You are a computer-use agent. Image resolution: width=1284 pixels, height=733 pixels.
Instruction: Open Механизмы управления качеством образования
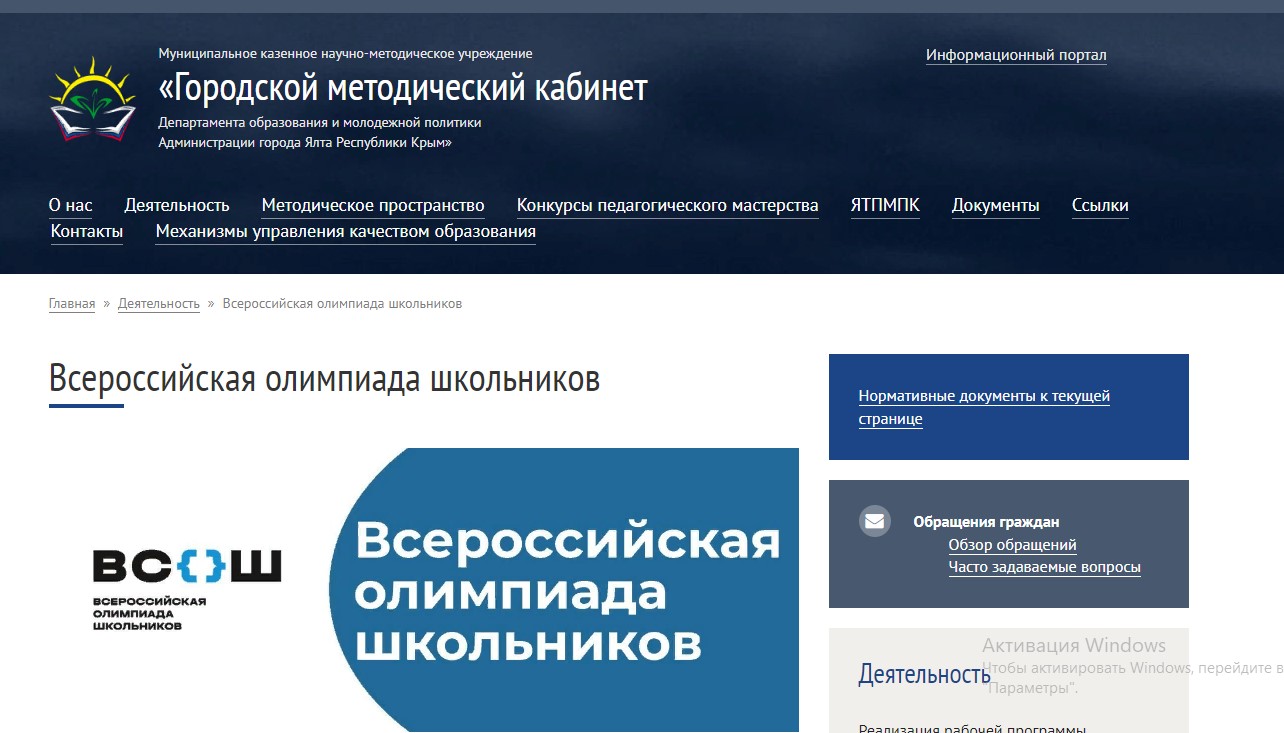345,231
